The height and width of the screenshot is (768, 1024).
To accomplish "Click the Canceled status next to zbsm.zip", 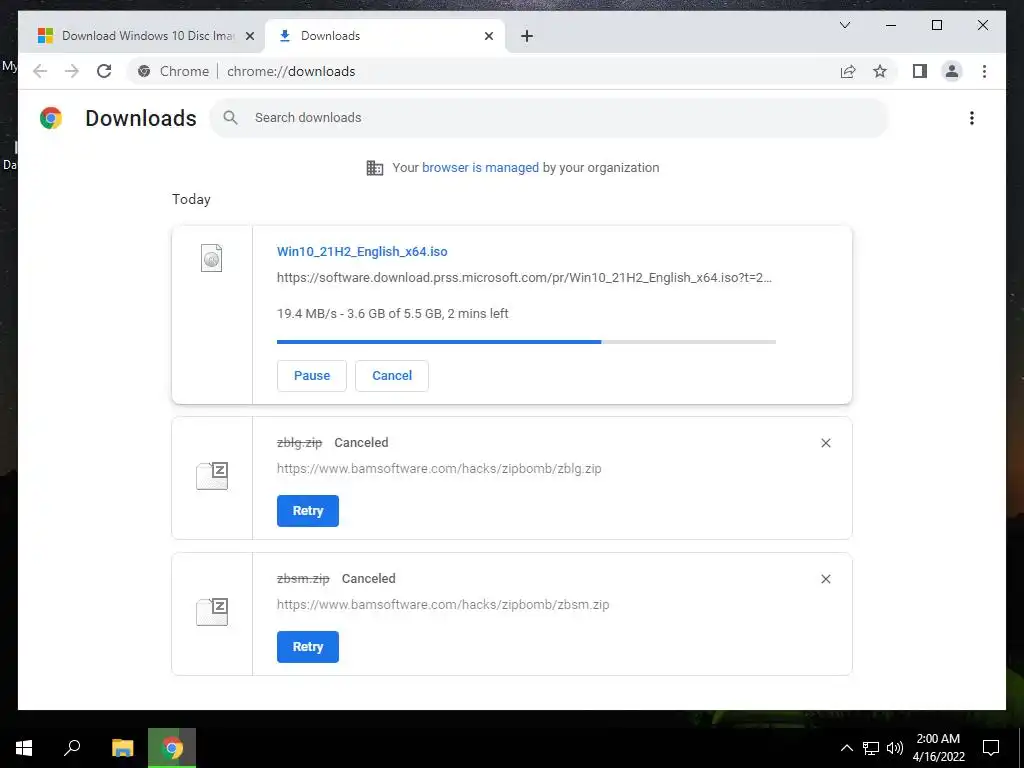I will tap(368, 578).
